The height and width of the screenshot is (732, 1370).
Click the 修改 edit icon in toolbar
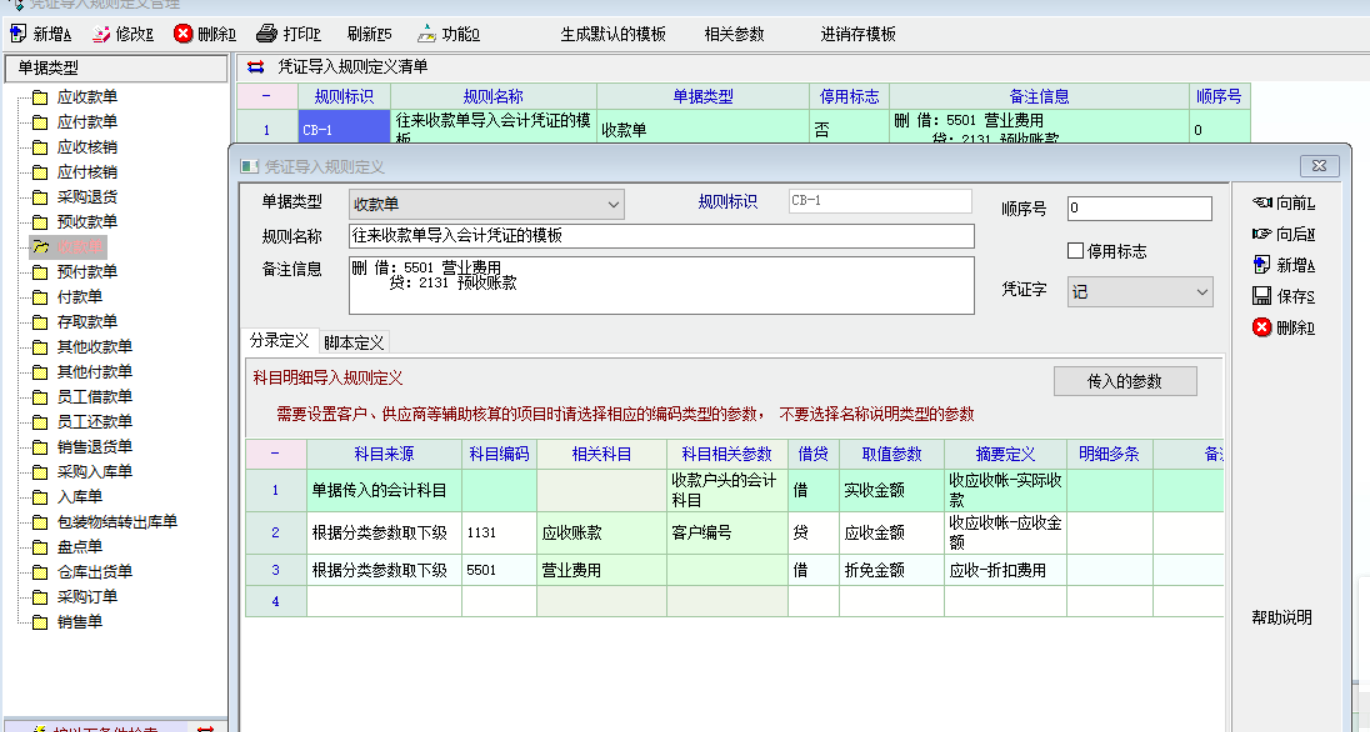click(101, 34)
